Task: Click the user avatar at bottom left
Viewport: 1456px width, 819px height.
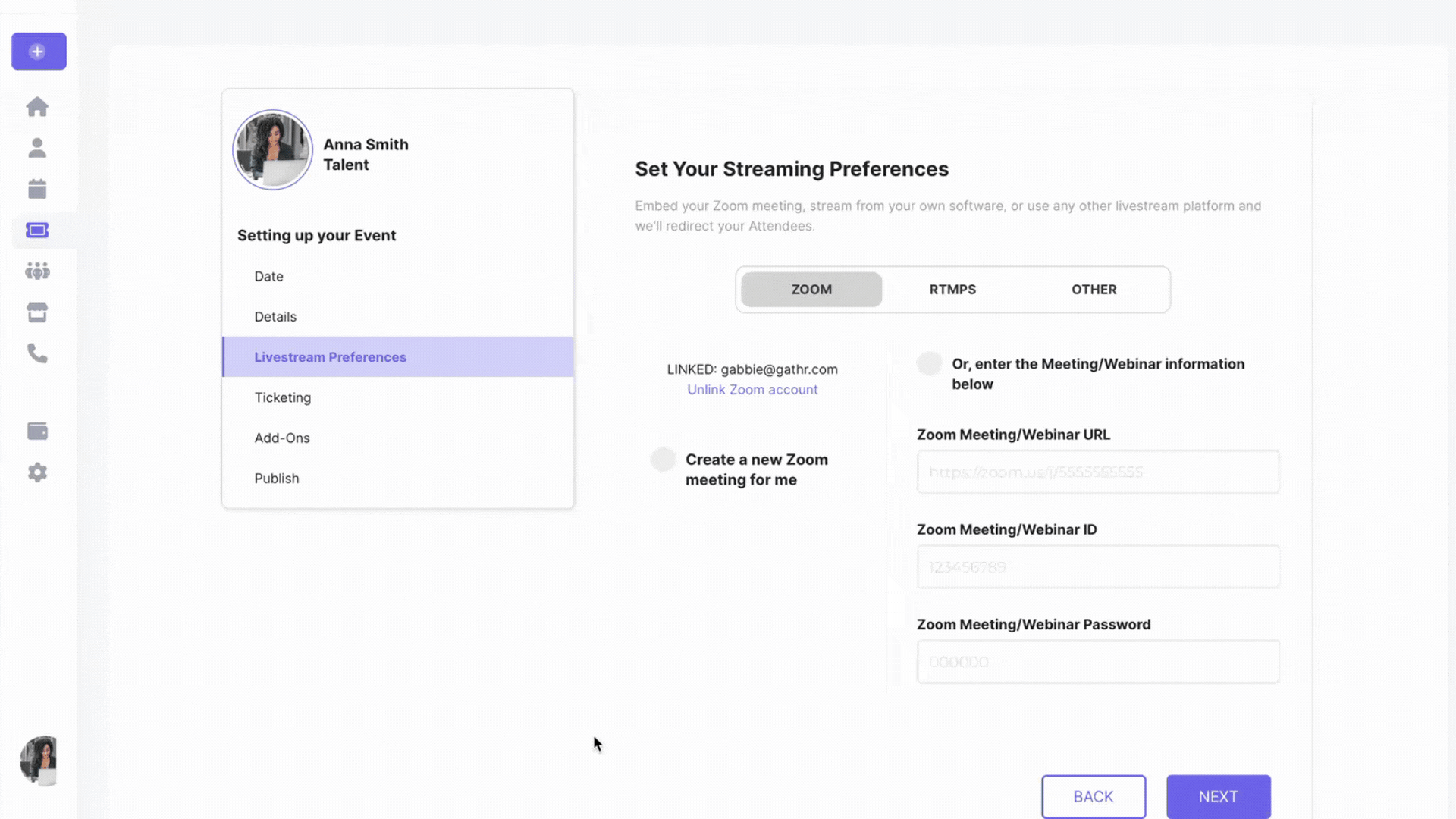Action: coord(39,760)
